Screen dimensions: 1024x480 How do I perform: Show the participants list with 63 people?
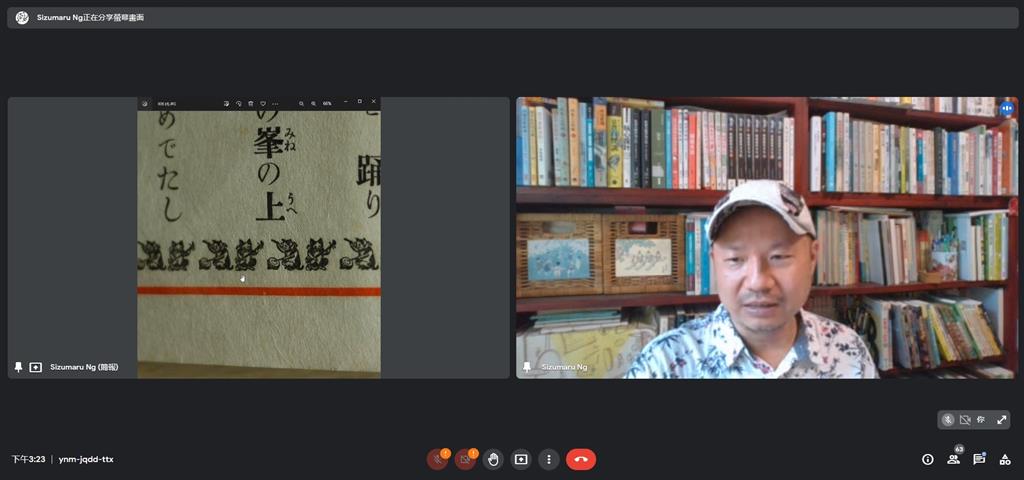953,459
